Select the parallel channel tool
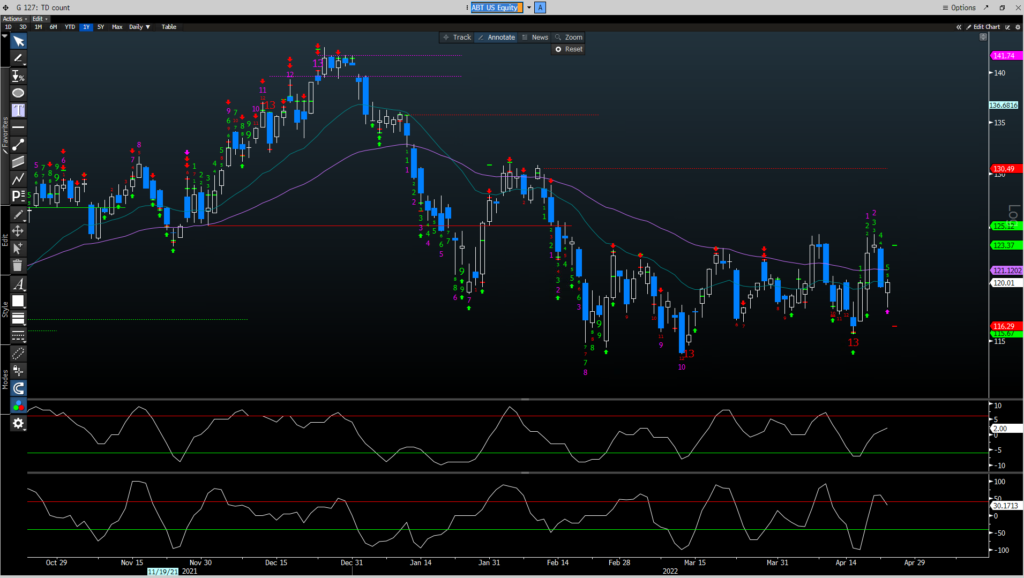1024x578 pixels. click(18, 161)
